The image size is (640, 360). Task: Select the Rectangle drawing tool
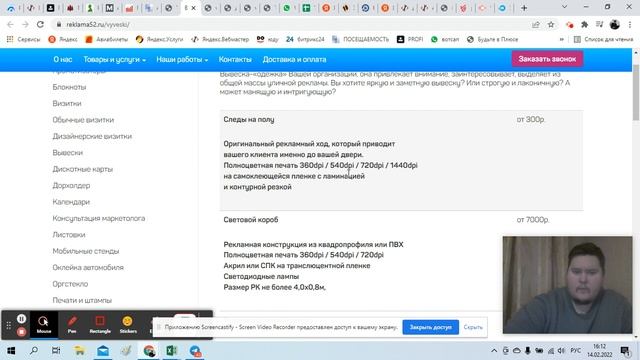tap(100, 324)
